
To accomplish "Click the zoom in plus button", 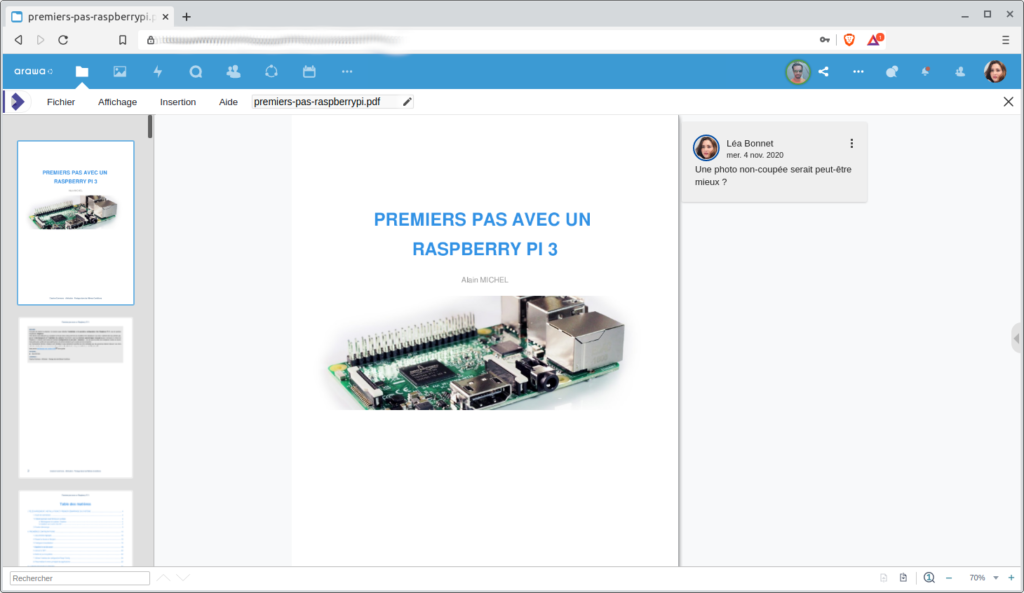I will tap(1011, 578).
